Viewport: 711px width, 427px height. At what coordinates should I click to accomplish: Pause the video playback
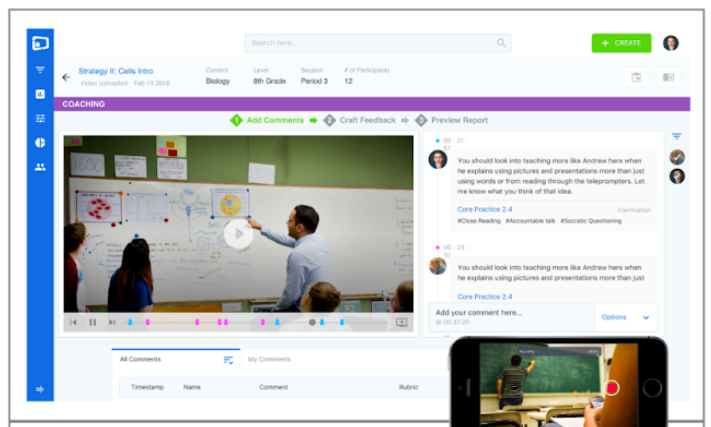pos(93,322)
